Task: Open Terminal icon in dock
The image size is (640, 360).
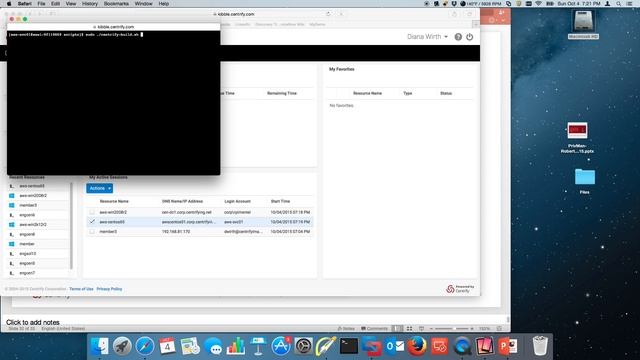Action: click(x=349, y=346)
